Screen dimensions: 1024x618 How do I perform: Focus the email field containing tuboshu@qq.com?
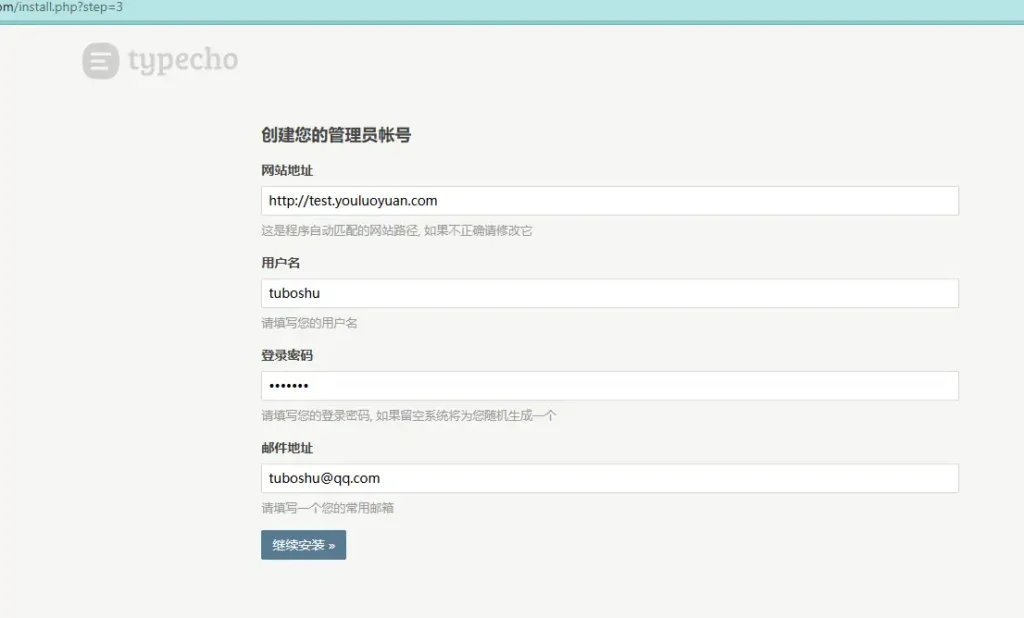click(609, 478)
